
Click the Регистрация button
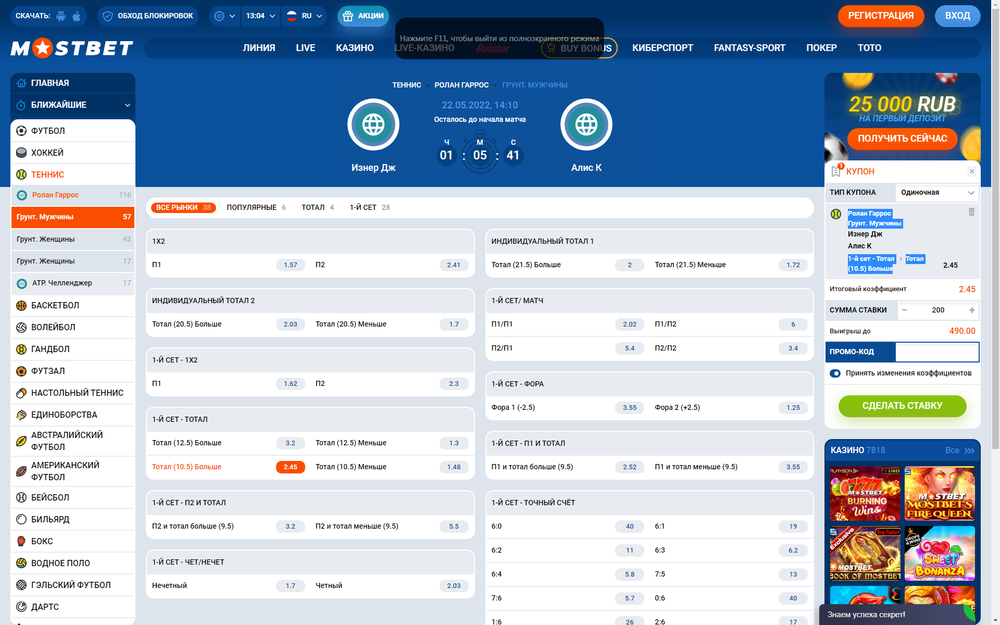[x=881, y=16]
